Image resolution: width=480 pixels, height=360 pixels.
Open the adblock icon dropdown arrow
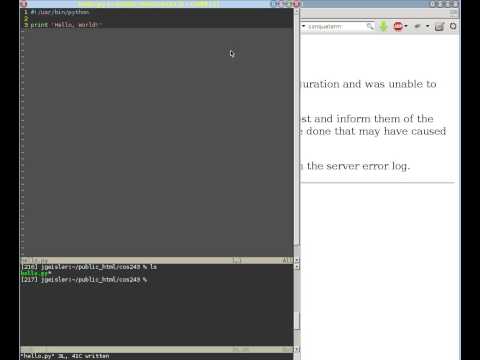pos(406,26)
